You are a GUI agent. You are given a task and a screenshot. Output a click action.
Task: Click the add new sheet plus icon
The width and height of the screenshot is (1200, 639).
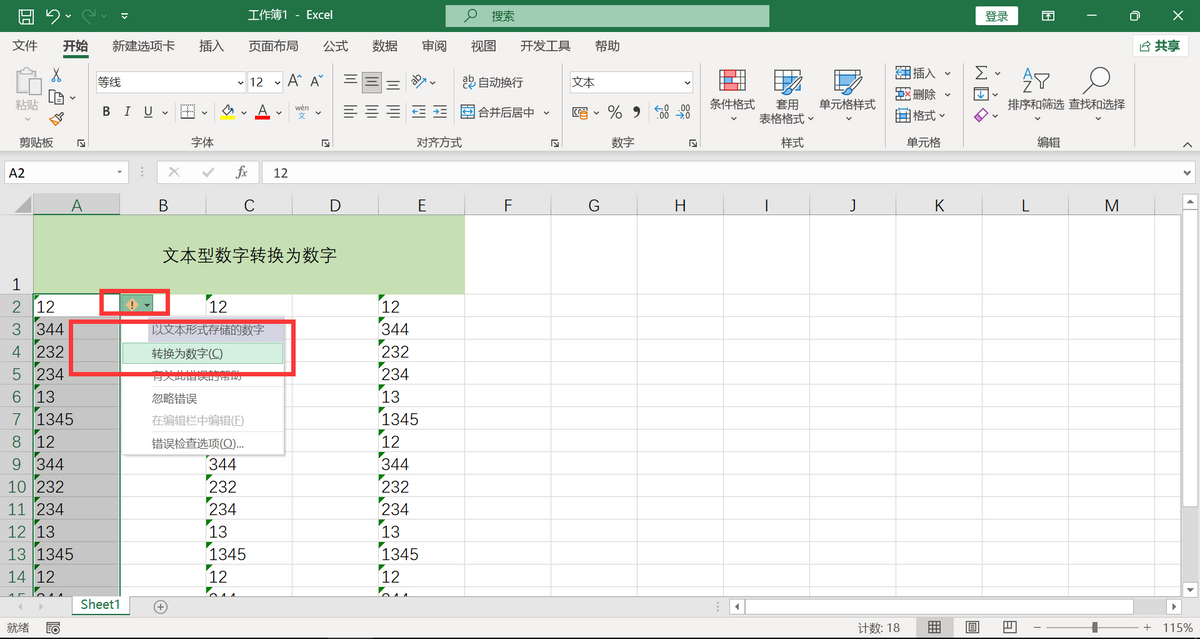(160, 606)
